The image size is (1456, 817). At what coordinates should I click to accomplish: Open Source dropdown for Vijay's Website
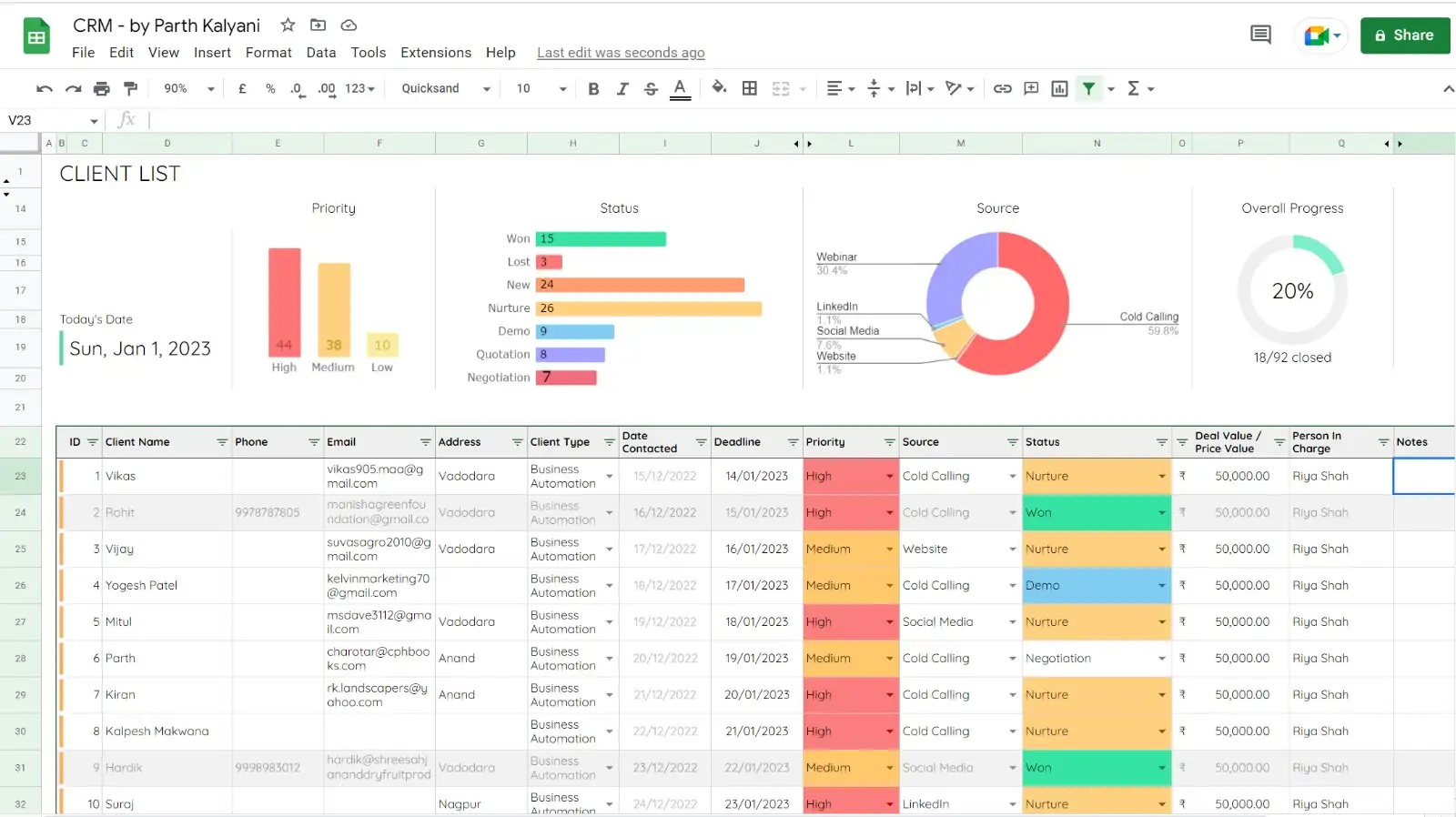[1012, 549]
